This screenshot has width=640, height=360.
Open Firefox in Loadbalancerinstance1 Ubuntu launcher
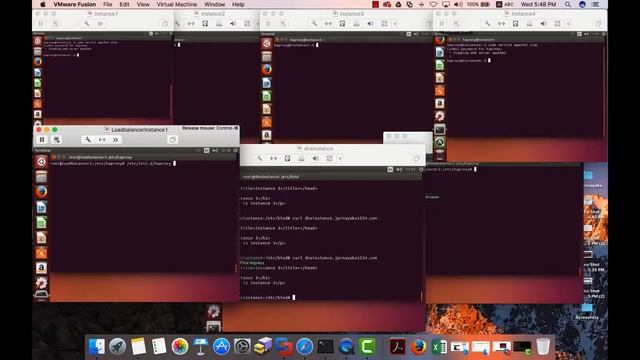tap(41, 192)
